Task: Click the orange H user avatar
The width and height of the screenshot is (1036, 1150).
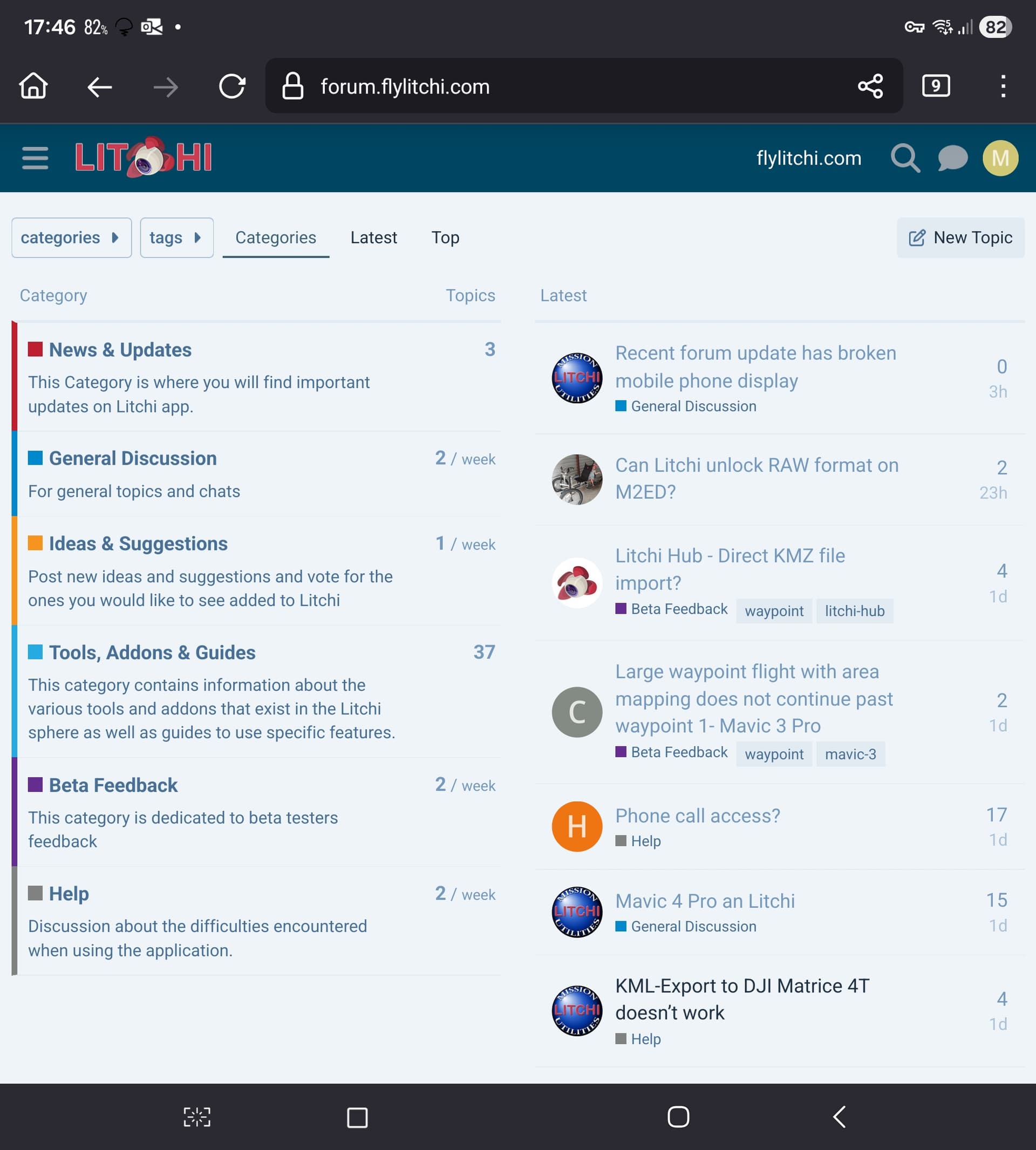Action: point(577,826)
